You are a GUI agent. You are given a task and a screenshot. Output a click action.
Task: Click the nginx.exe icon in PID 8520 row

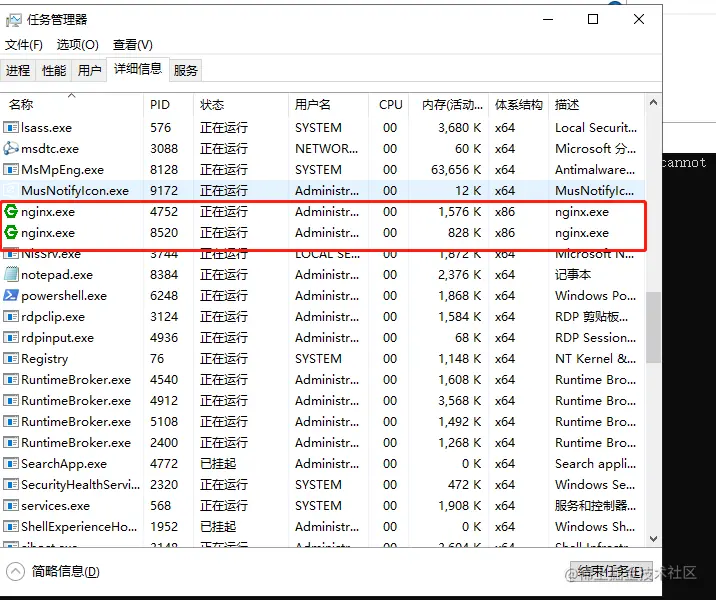point(11,232)
